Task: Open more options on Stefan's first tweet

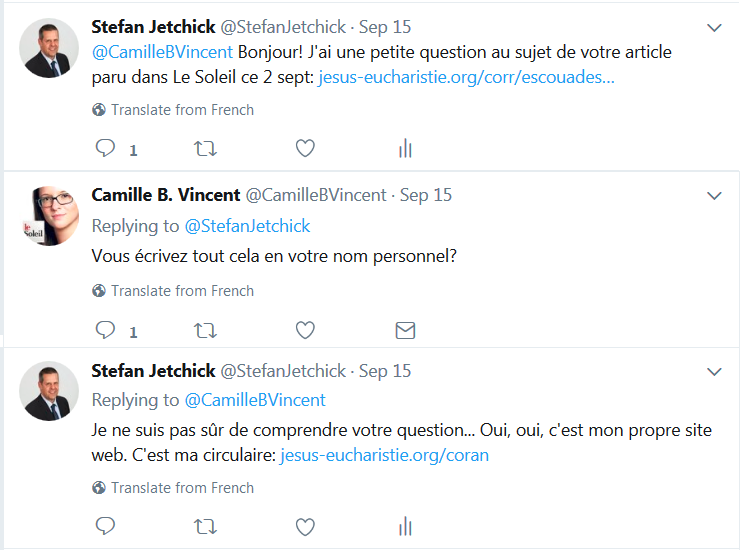Action: point(714,28)
